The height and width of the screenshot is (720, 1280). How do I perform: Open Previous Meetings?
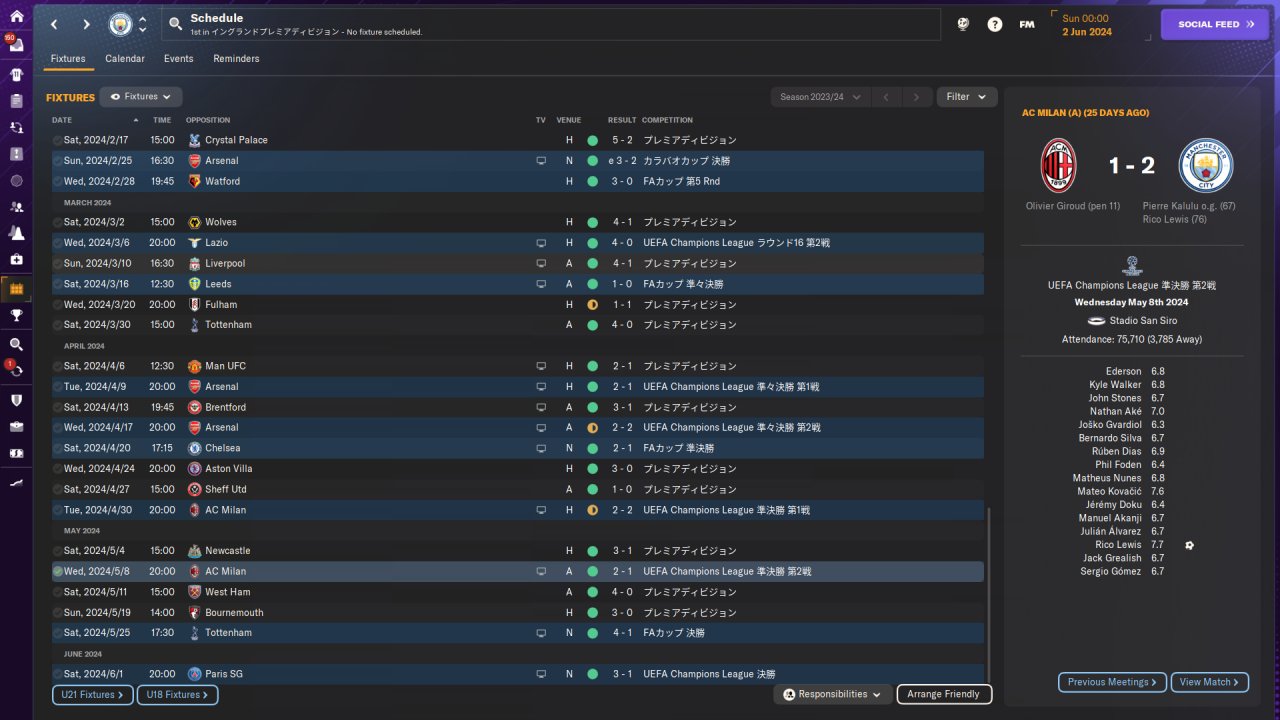tap(1113, 682)
